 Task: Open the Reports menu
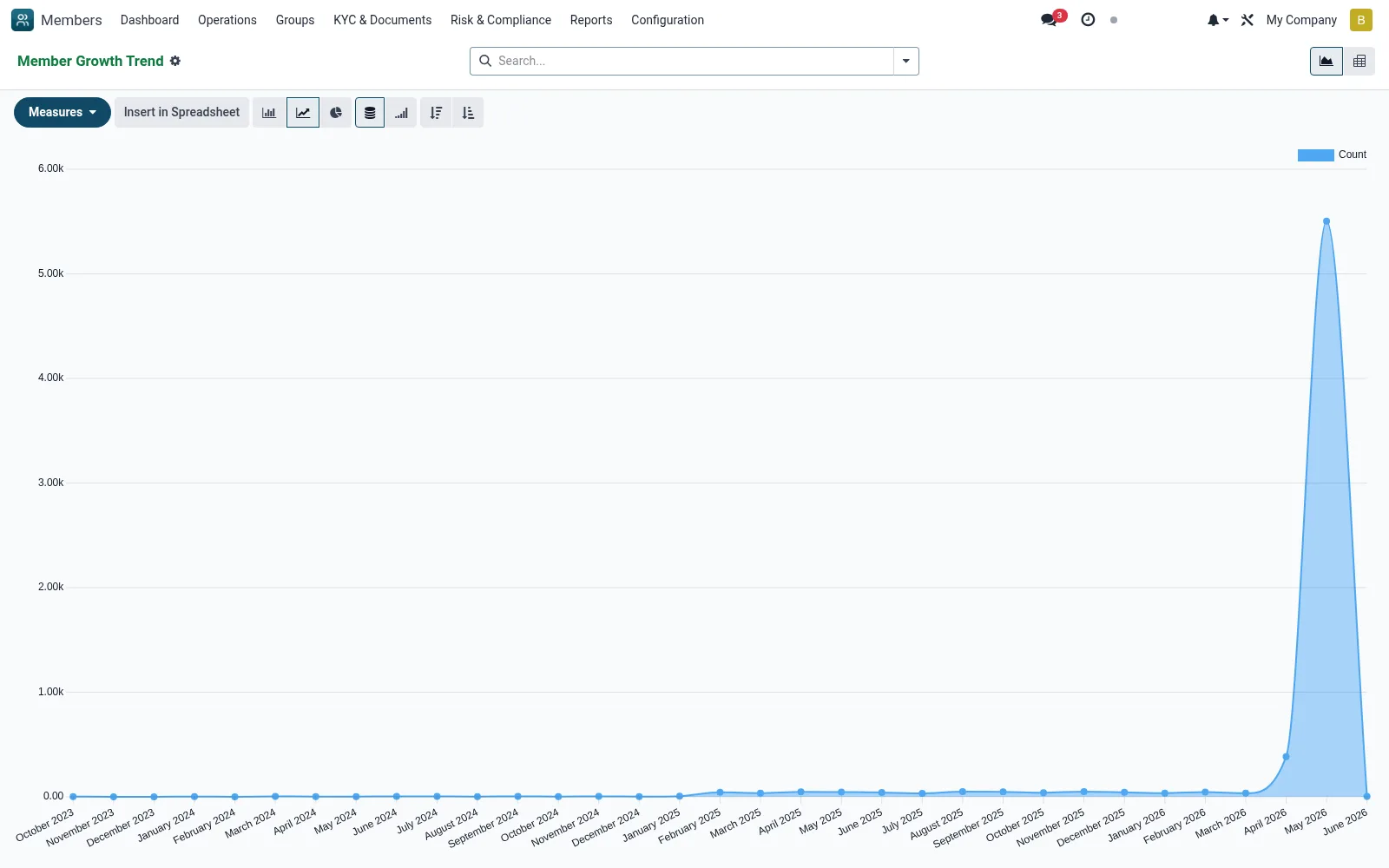pyautogui.click(x=591, y=20)
